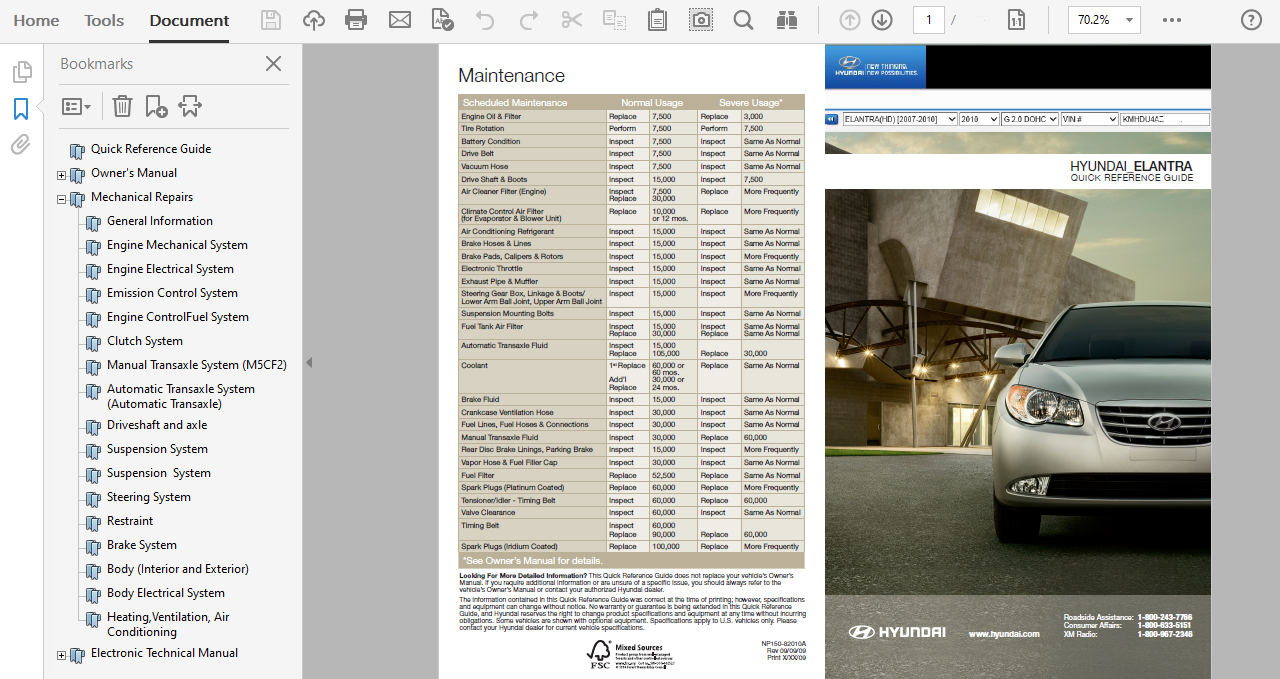Image resolution: width=1280 pixels, height=679 pixels.
Task: Send file by email envelope icon
Action: (400, 20)
